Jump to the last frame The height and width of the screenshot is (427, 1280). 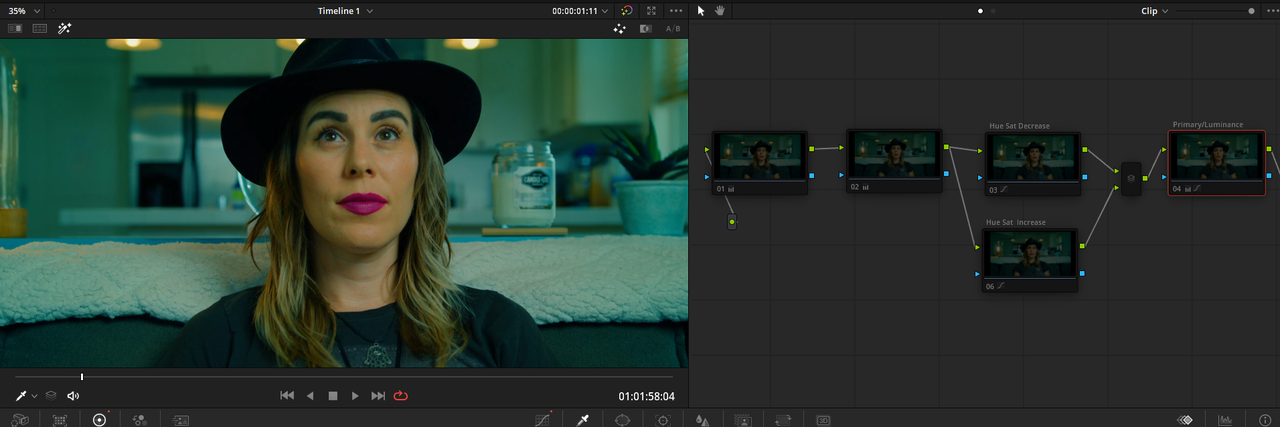(378, 396)
